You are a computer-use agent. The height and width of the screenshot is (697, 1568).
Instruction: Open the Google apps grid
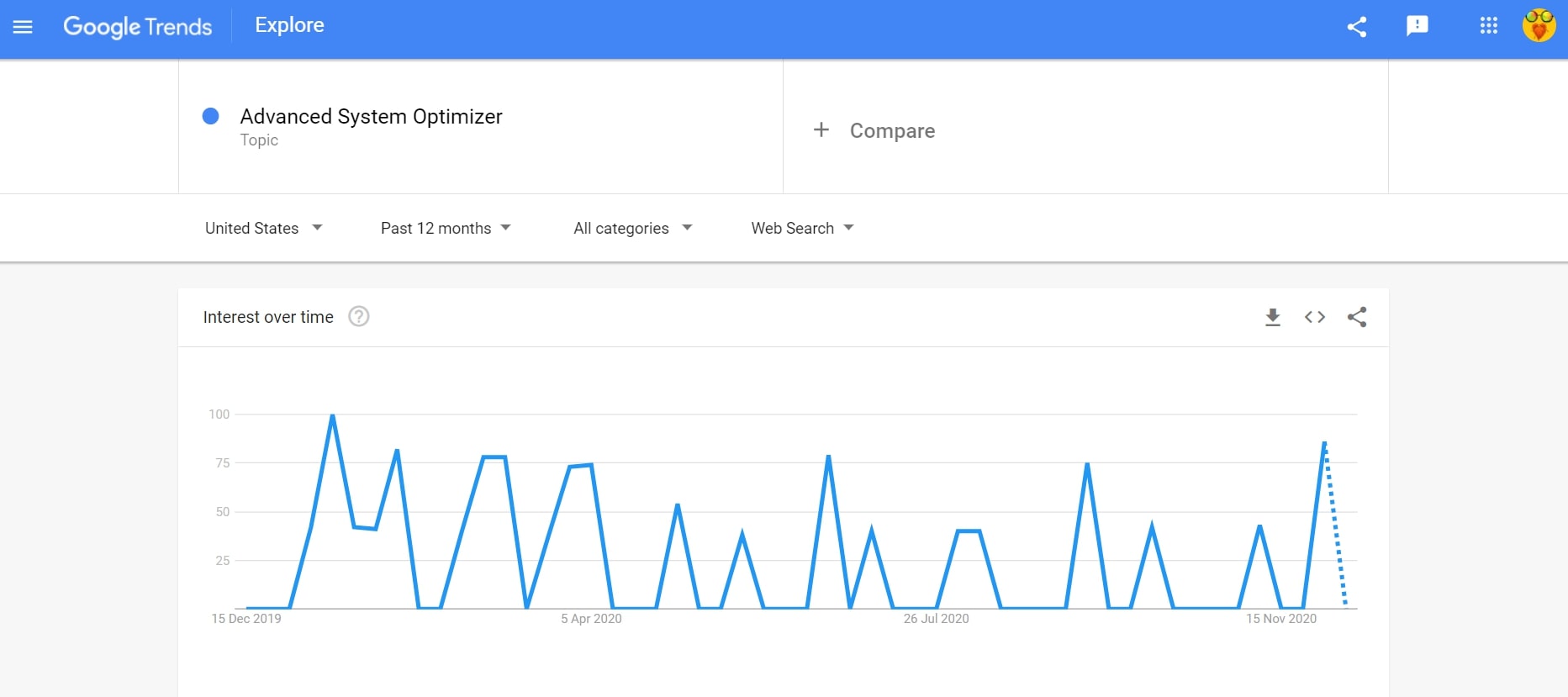click(1488, 26)
